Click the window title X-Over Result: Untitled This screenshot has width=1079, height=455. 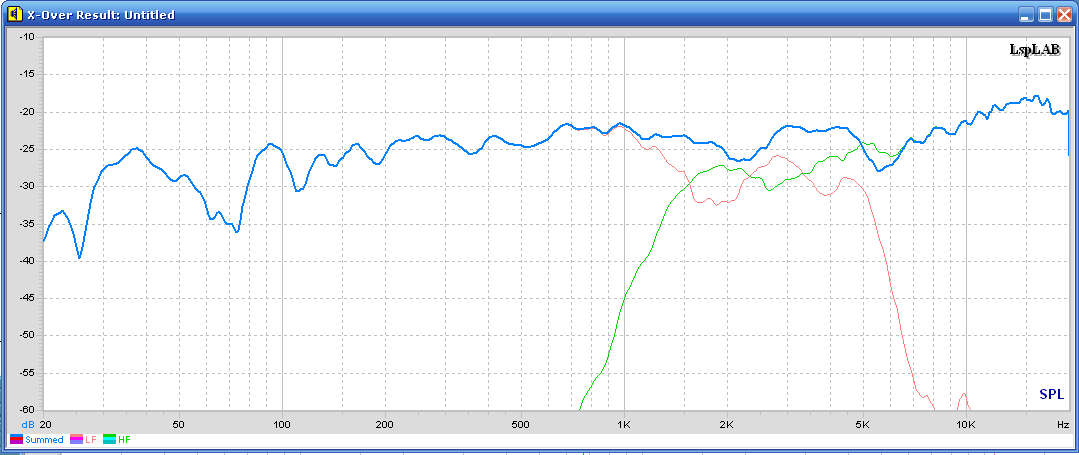click(x=100, y=15)
